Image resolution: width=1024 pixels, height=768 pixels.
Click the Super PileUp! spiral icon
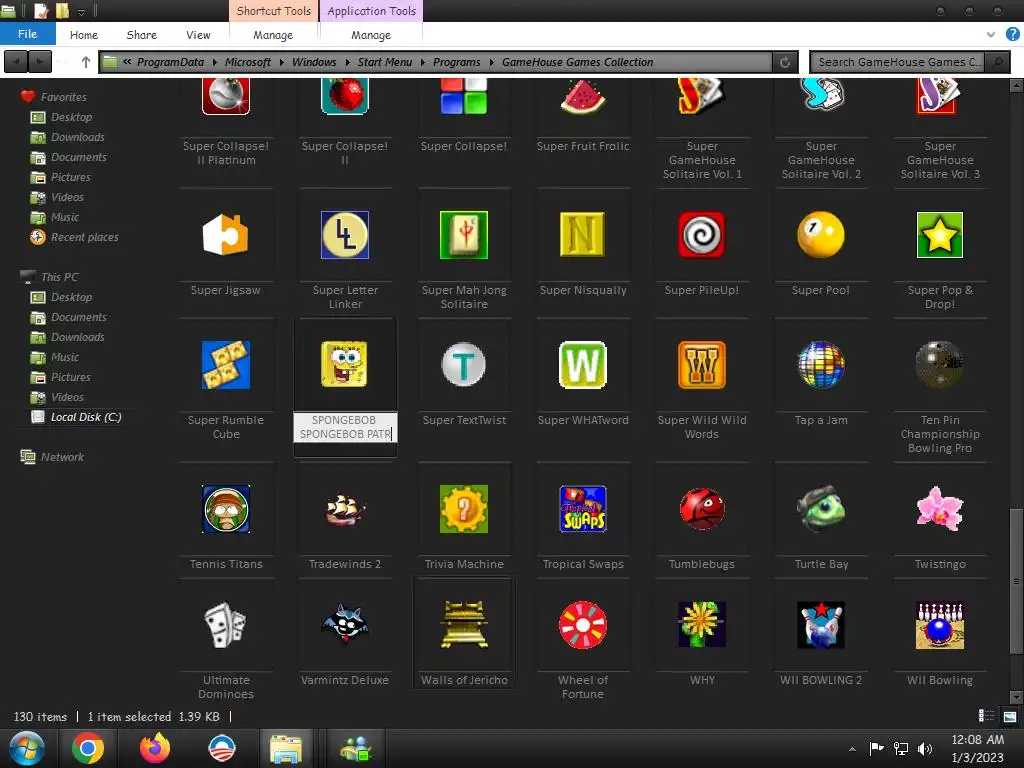pos(702,234)
